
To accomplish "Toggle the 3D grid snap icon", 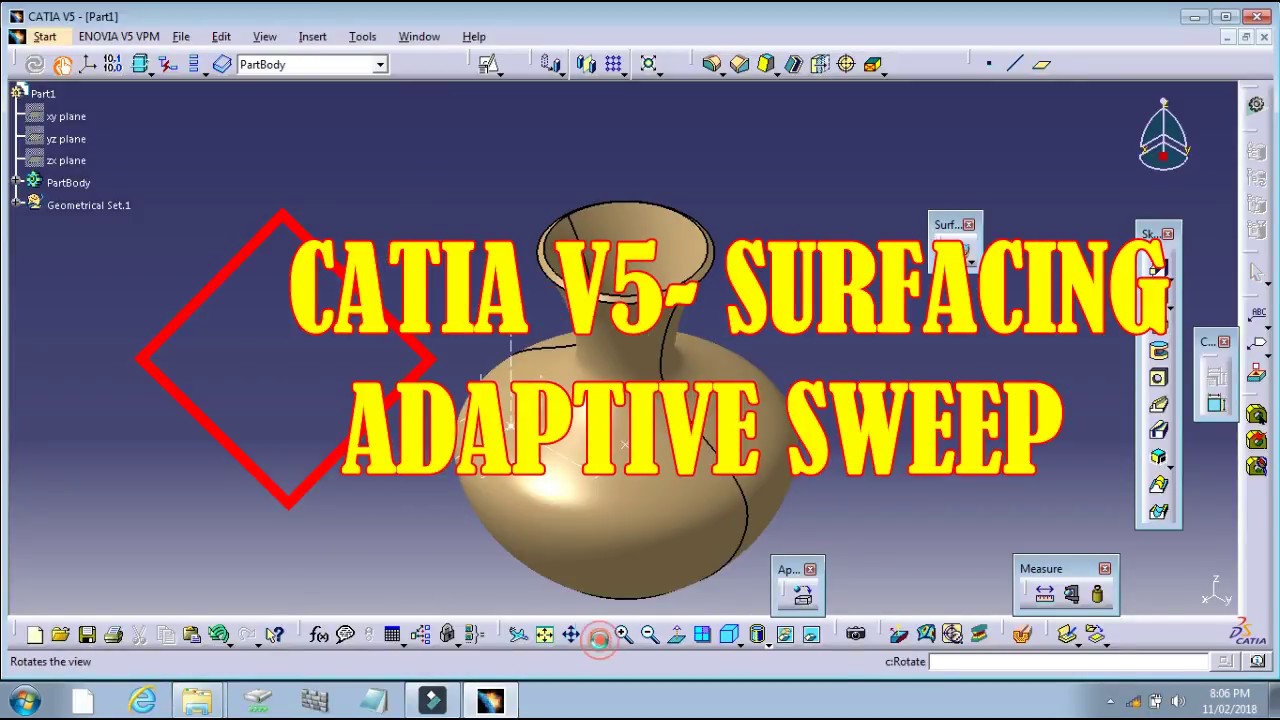I will click(613, 64).
